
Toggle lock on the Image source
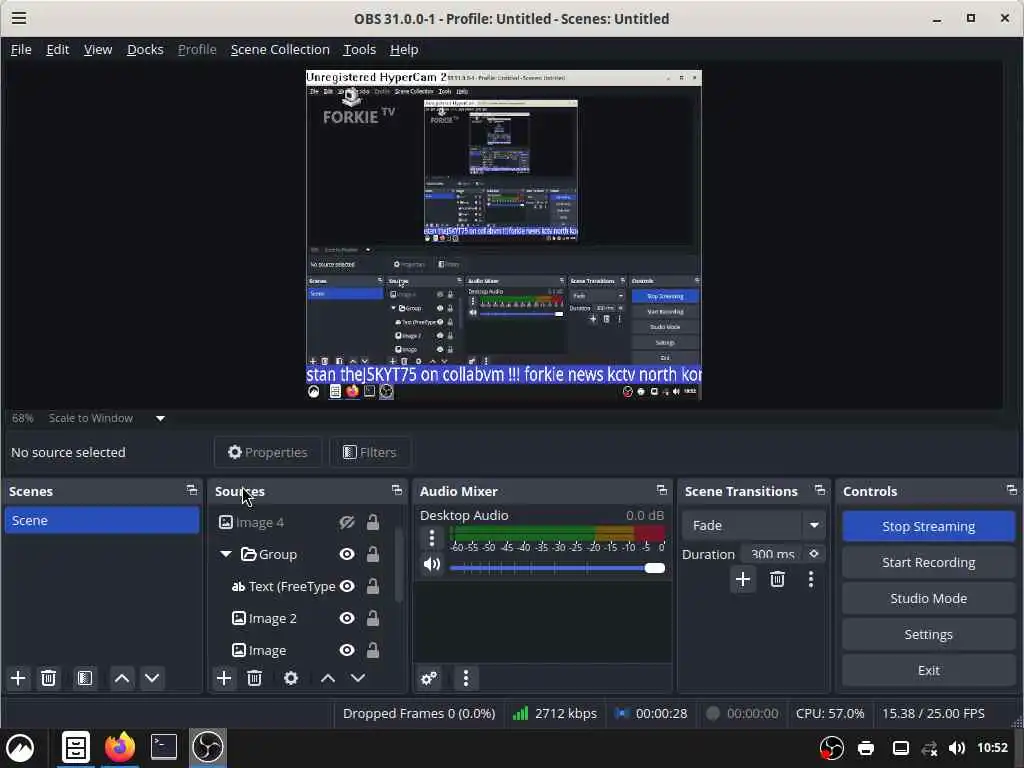(x=373, y=650)
